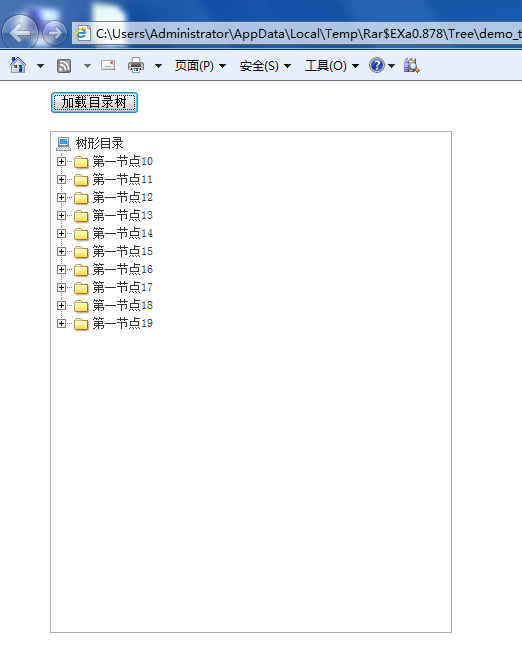Select the 第一节点11 label
Screen dimensions: 522x658
pos(123,180)
